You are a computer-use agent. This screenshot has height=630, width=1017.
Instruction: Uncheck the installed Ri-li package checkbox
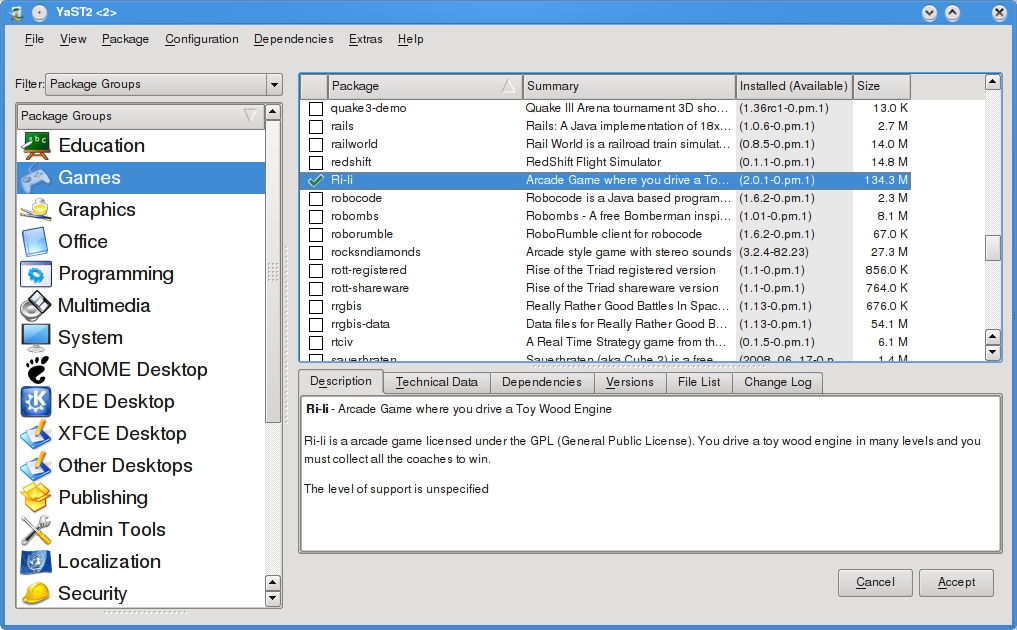316,180
